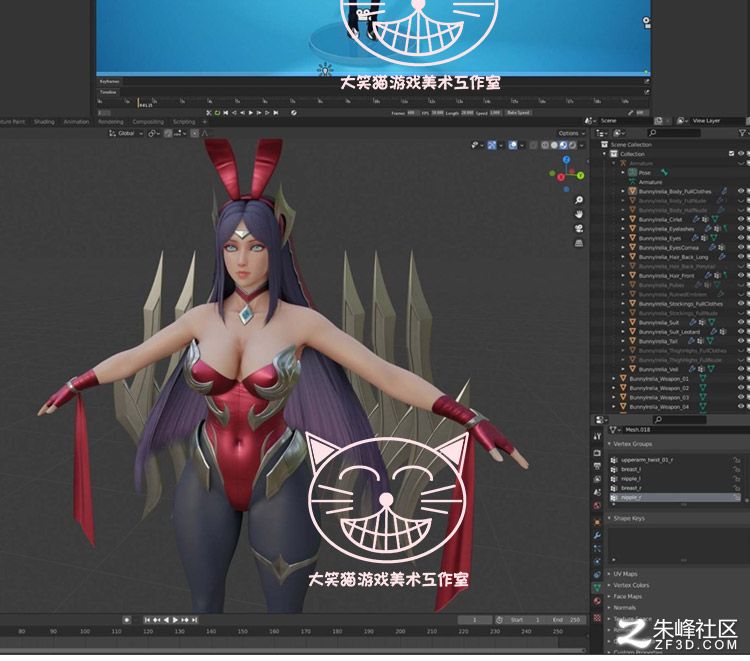Toggle auto keying record button
The height and width of the screenshot is (661, 750).
[127, 620]
